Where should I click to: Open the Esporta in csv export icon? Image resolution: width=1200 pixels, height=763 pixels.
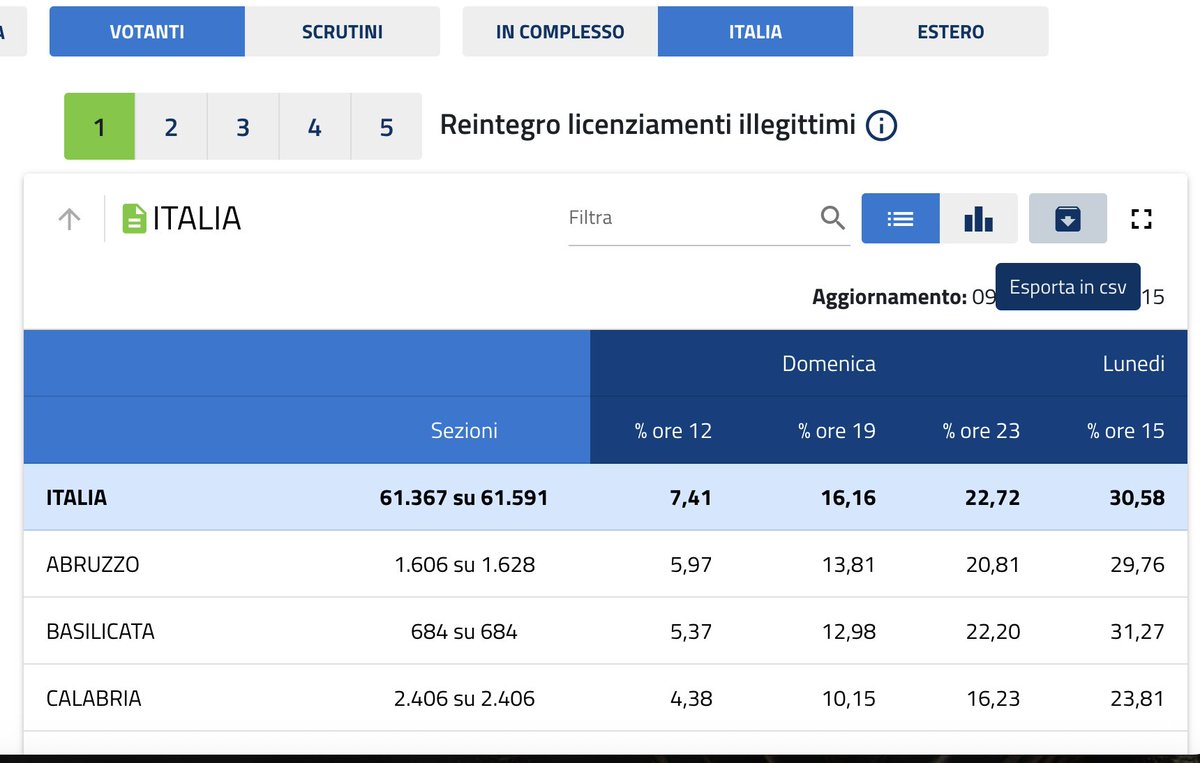click(1068, 218)
